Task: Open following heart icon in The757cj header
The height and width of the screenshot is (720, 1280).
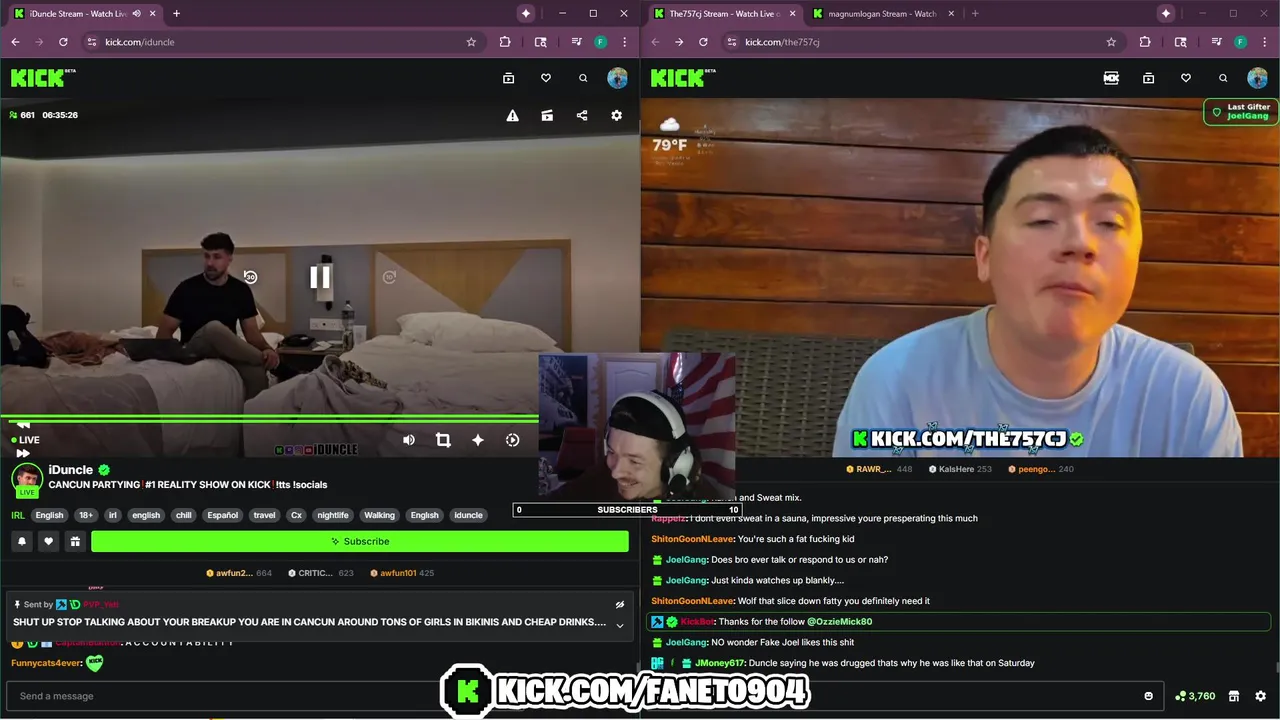Action: [x=1186, y=78]
